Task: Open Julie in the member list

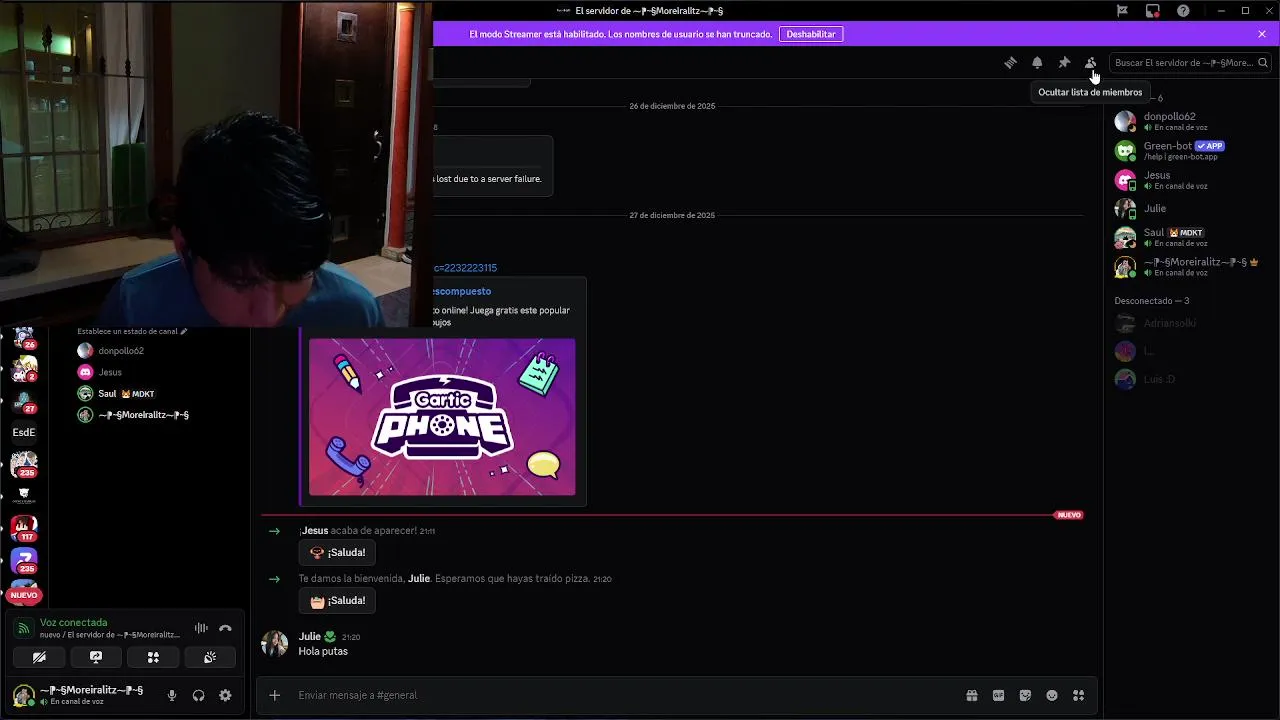Action: [1190, 209]
